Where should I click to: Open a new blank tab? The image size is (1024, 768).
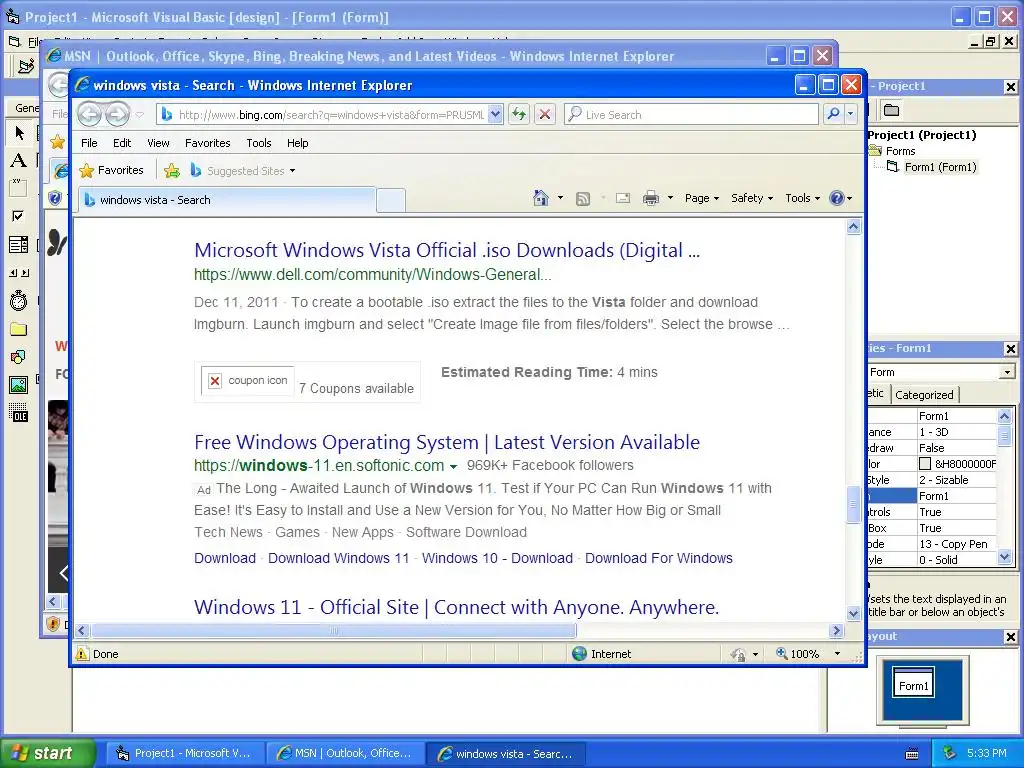click(391, 200)
